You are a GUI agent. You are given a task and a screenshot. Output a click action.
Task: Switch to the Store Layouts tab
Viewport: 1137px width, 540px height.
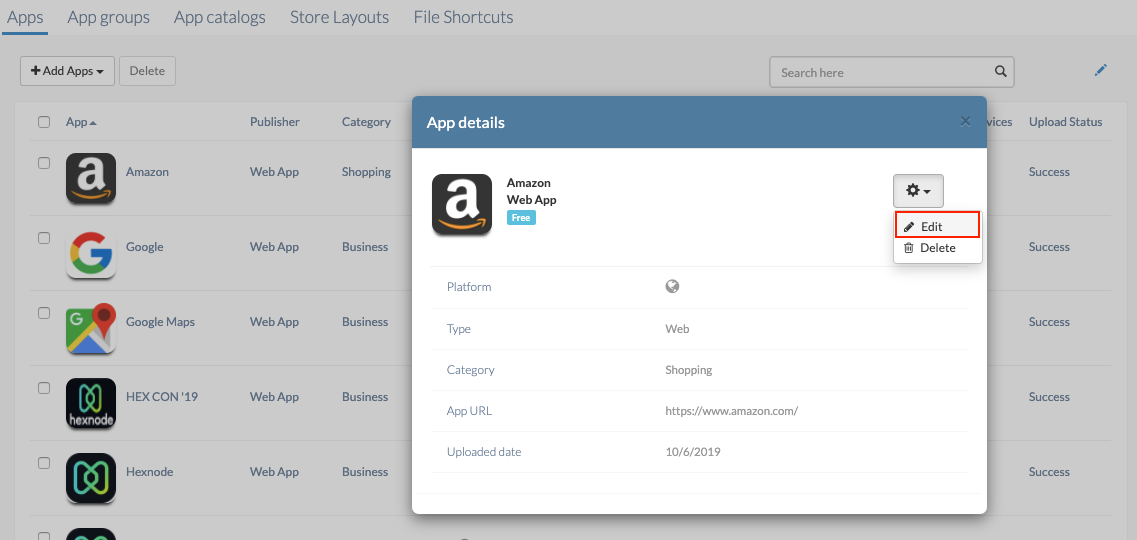coord(339,17)
